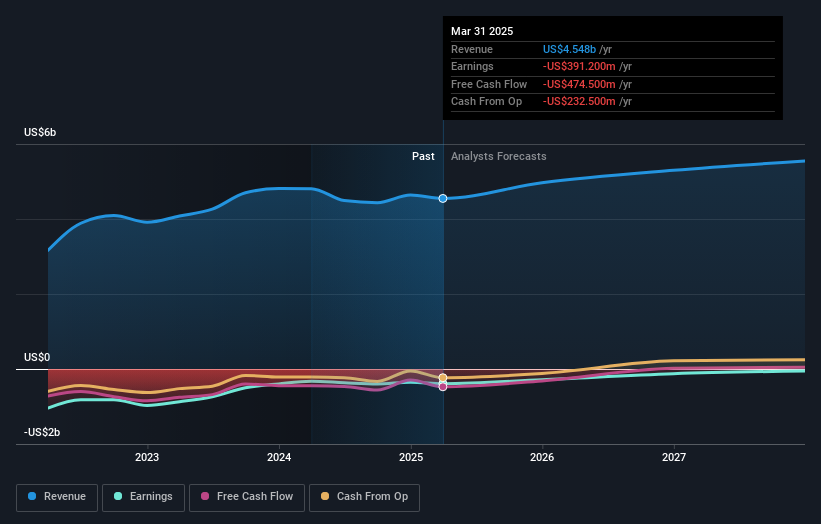Click the Revenue row label in tooltip
821x524 pixels.
tap(472, 49)
